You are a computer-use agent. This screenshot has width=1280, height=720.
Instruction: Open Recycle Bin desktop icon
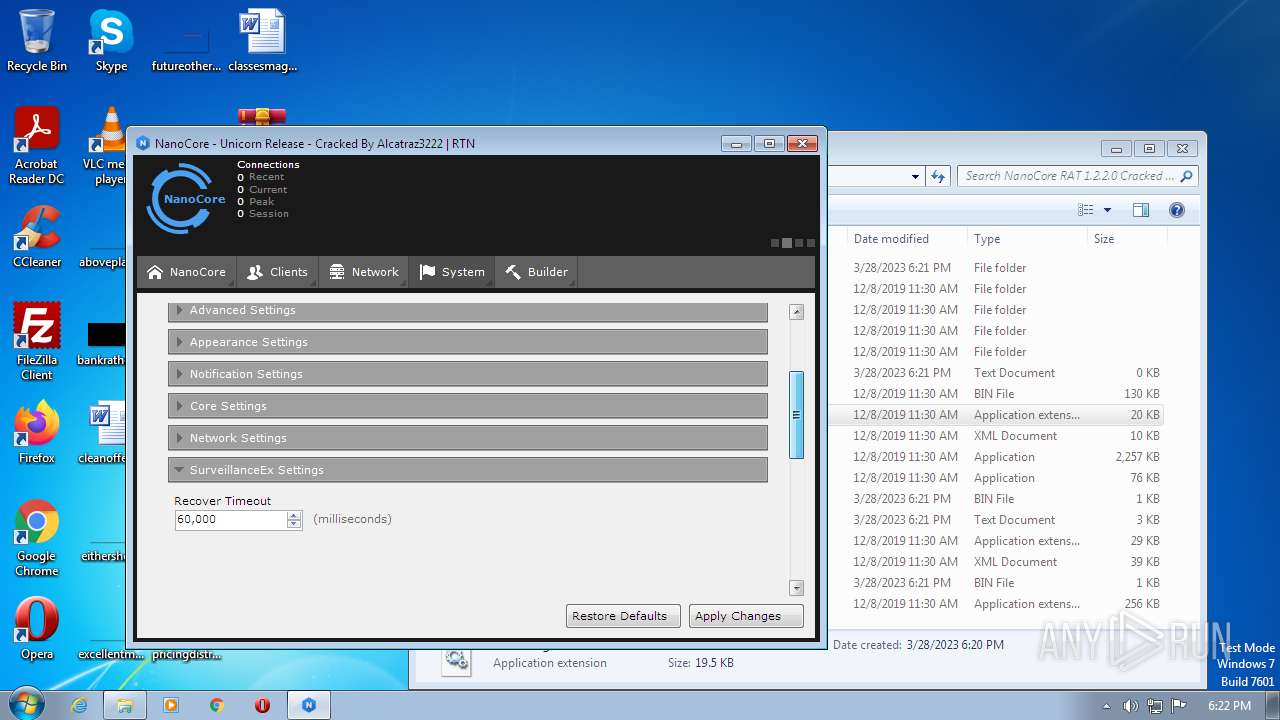coord(37,41)
